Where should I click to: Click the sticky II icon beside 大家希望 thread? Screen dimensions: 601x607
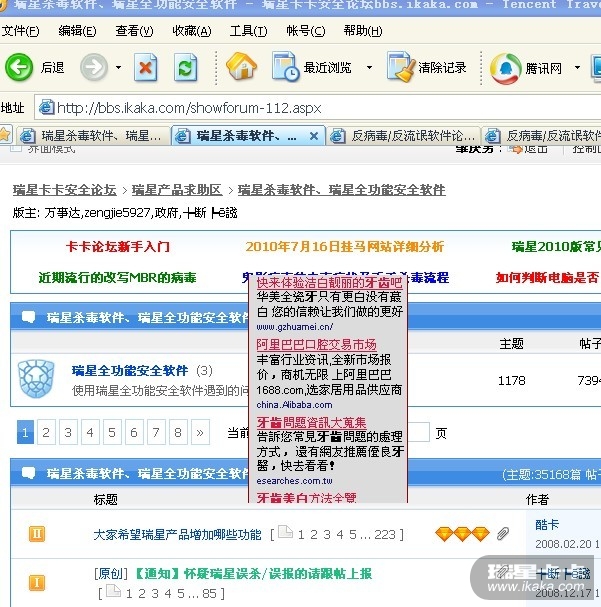click(x=37, y=534)
